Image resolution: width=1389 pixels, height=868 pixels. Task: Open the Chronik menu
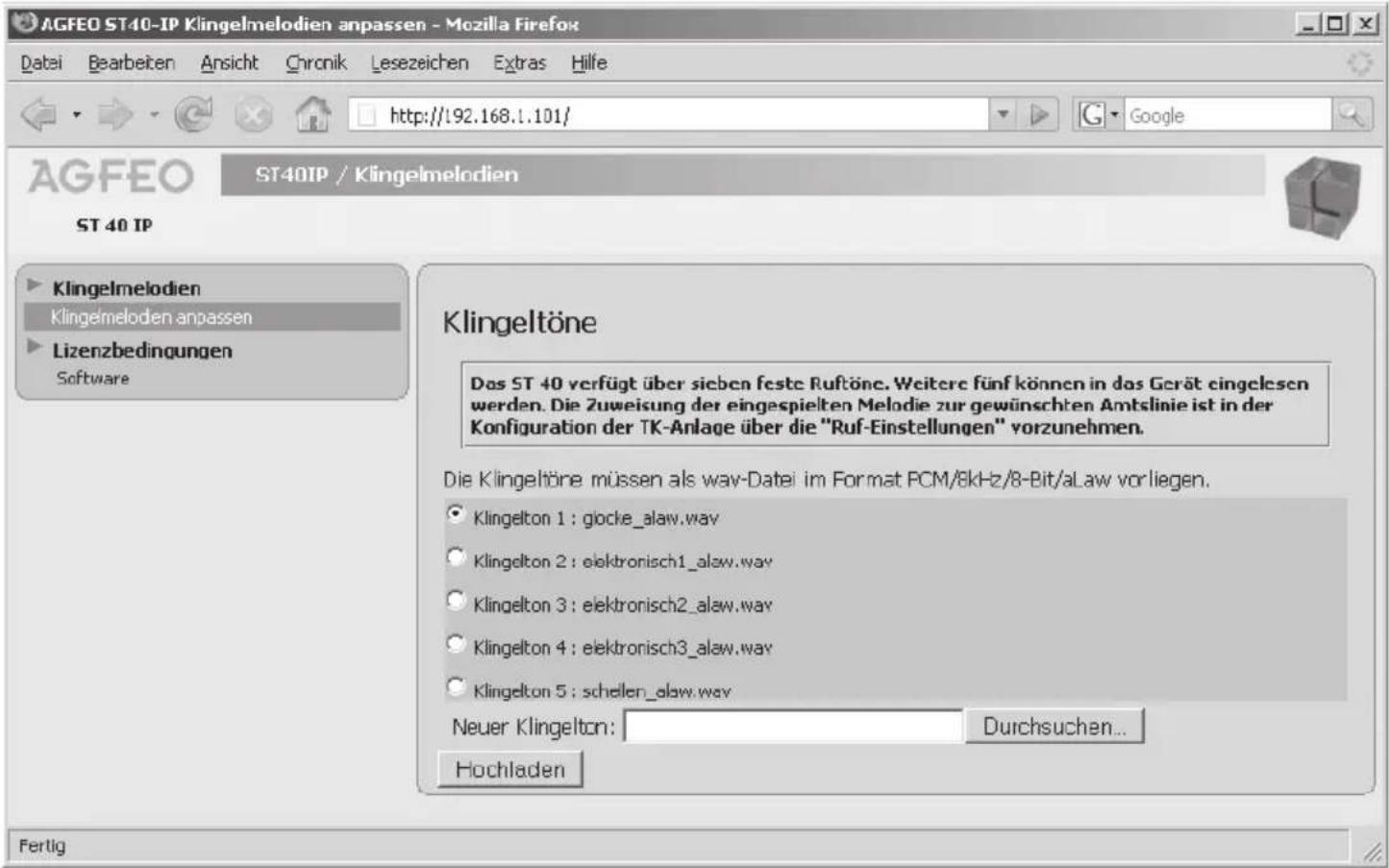(315, 63)
